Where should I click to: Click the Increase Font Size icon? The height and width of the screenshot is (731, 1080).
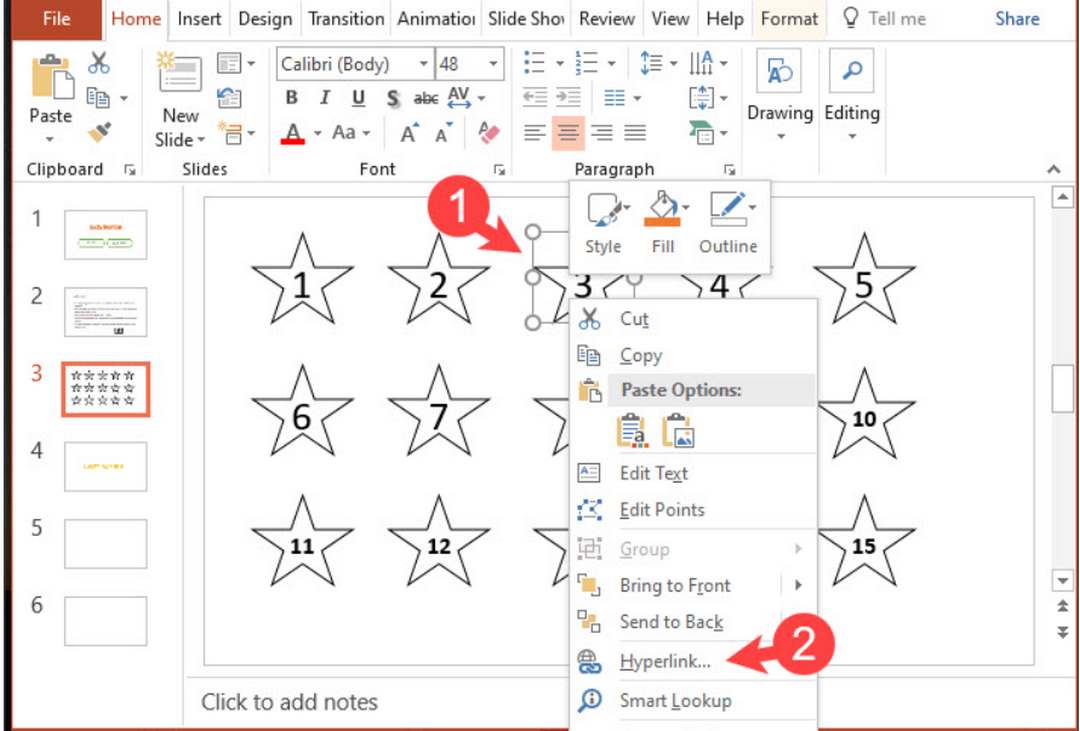pos(410,132)
